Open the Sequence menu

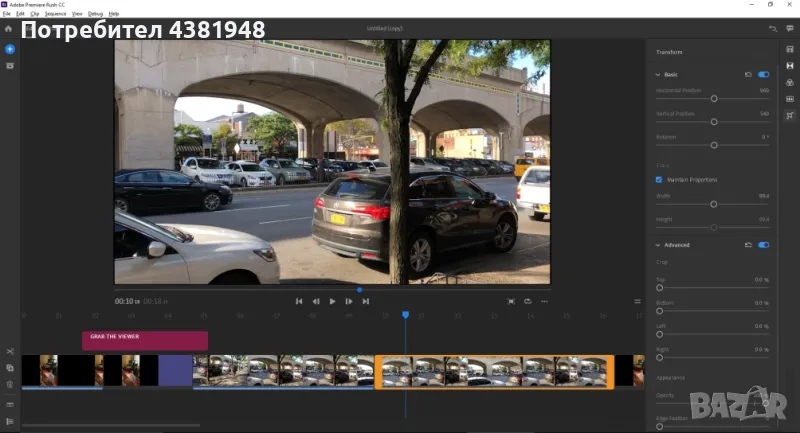[x=54, y=14]
